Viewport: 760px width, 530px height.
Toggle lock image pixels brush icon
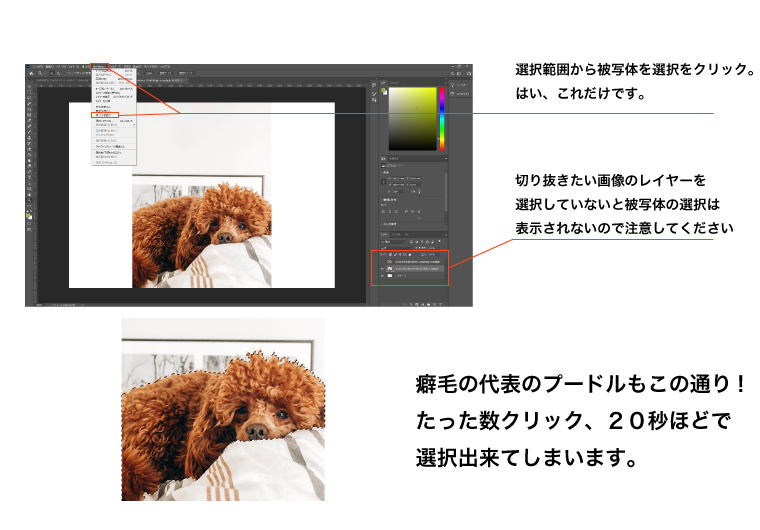[396, 255]
